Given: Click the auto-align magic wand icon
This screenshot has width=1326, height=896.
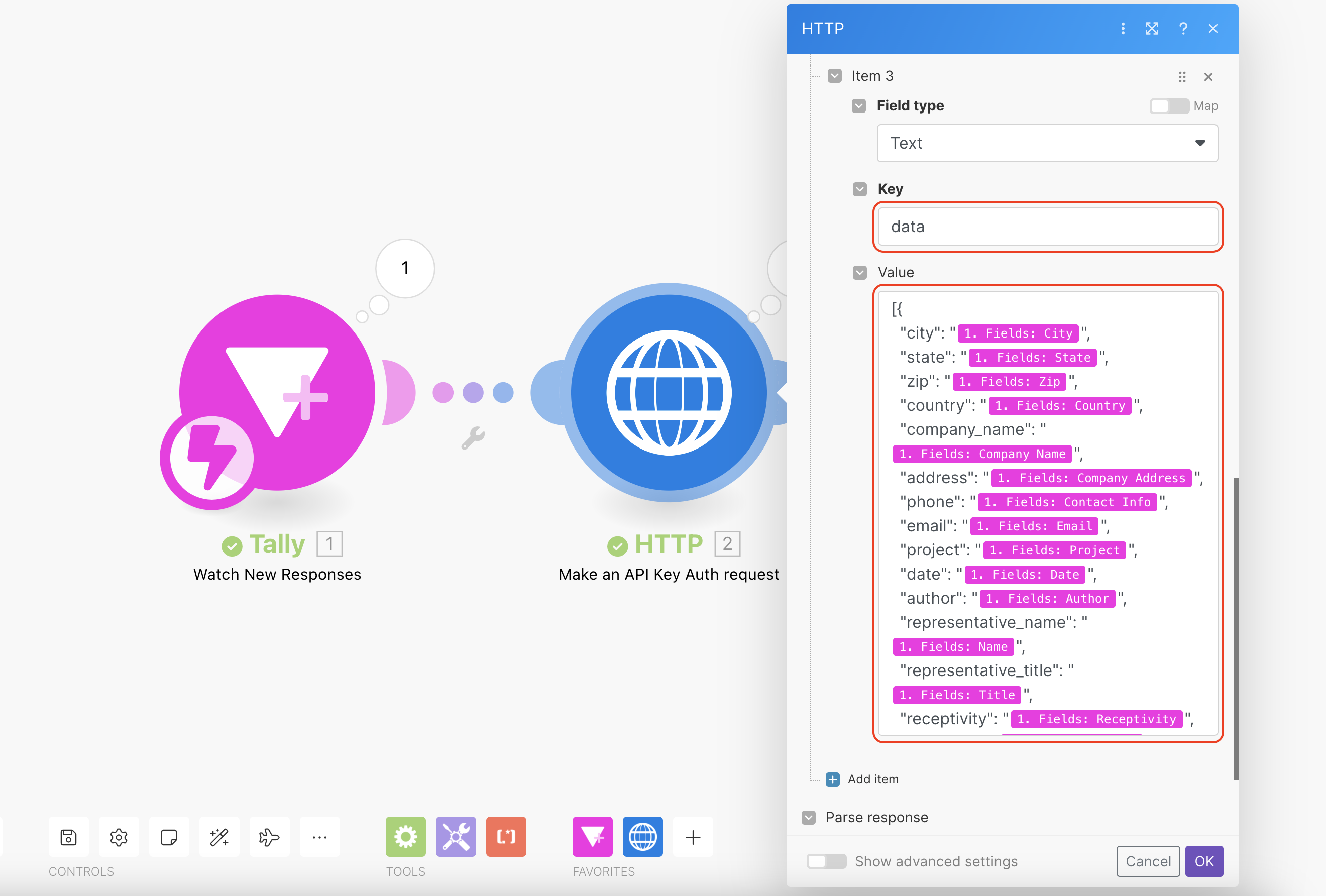Looking at the screenshot, I should click(219, 837).
